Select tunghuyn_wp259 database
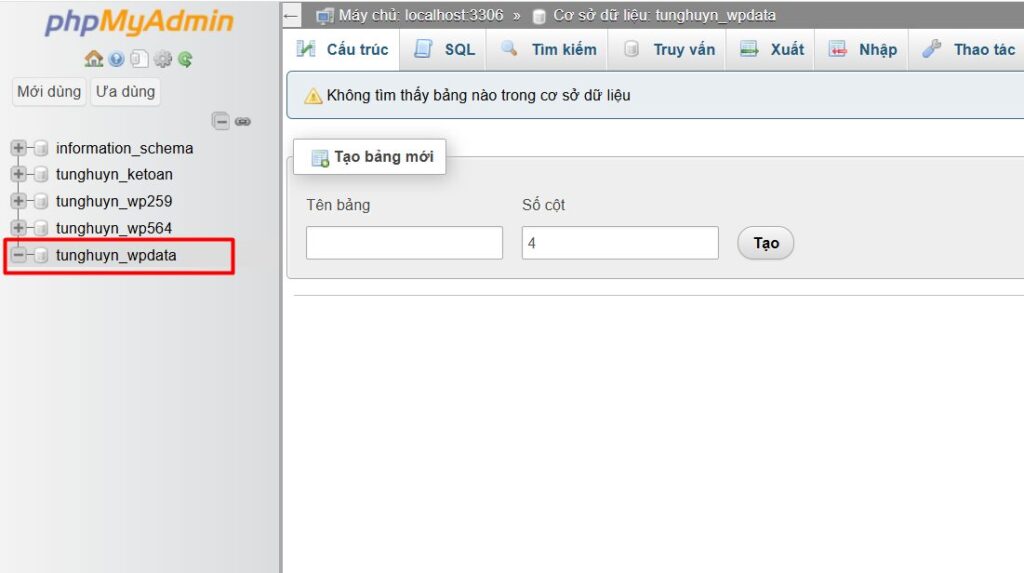This screenshot has height=573, width=1024. click(x=114, y=201)
